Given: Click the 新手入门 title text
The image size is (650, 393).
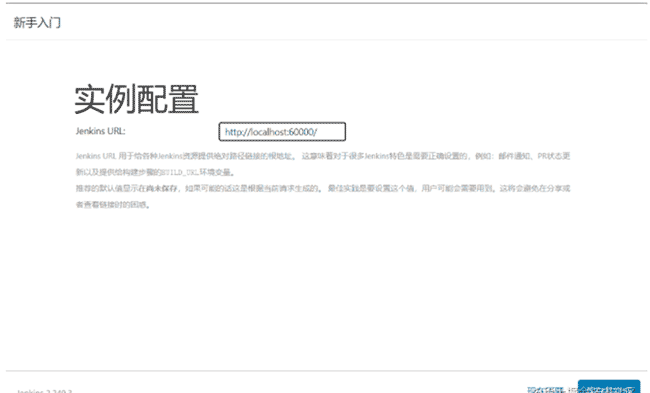Looking at the screenshot, I should (x=37, y=22).
